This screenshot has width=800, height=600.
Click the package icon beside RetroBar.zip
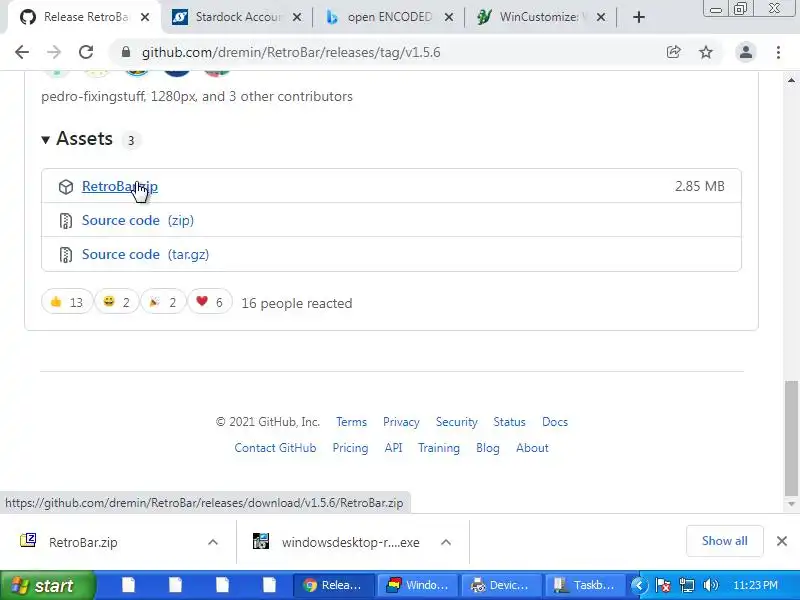pyautogui.click(x=66, y=187)
